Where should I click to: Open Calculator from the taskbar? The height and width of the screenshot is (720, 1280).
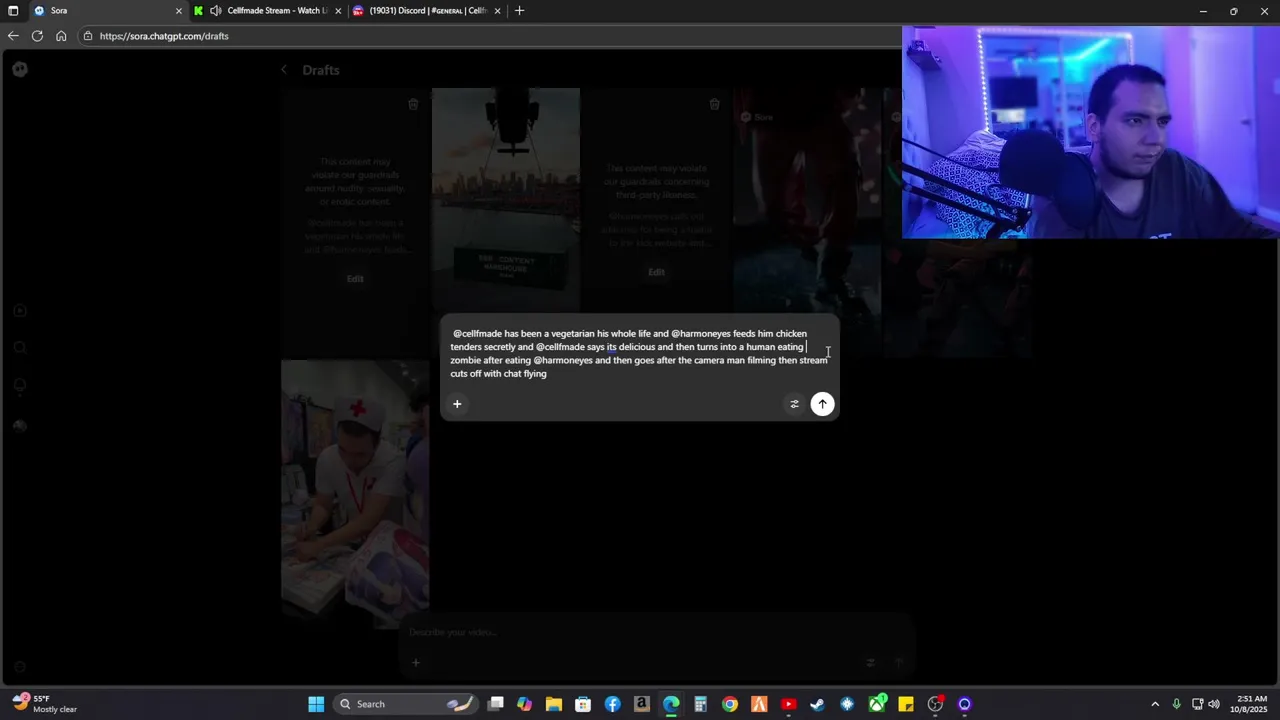click(x=700, y=704)
